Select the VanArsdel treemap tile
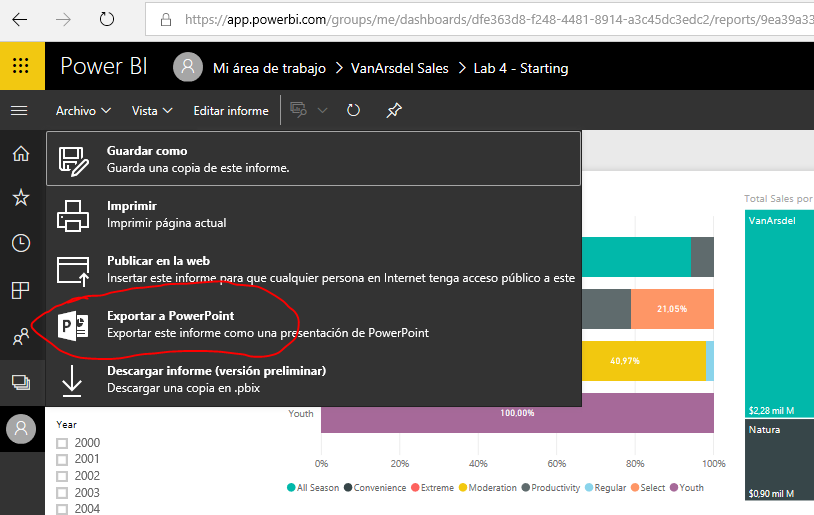The height and width of the screenshot is (515, 814). pos(779,313)
